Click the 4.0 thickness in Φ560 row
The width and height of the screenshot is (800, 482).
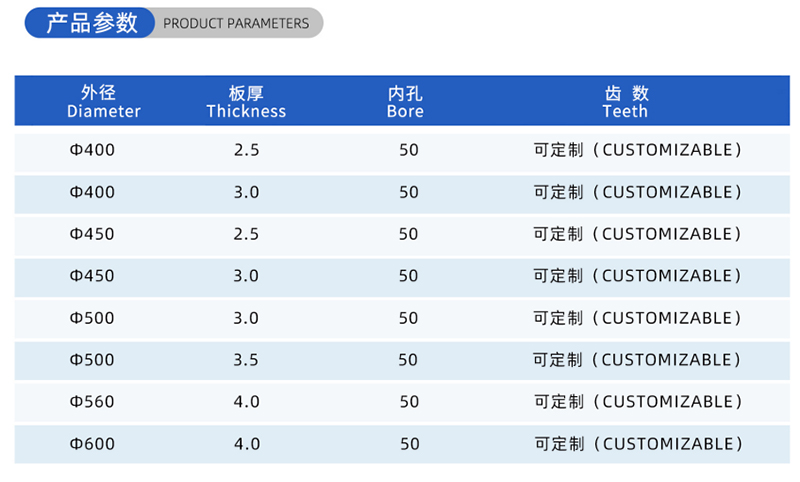coord(246,402)
